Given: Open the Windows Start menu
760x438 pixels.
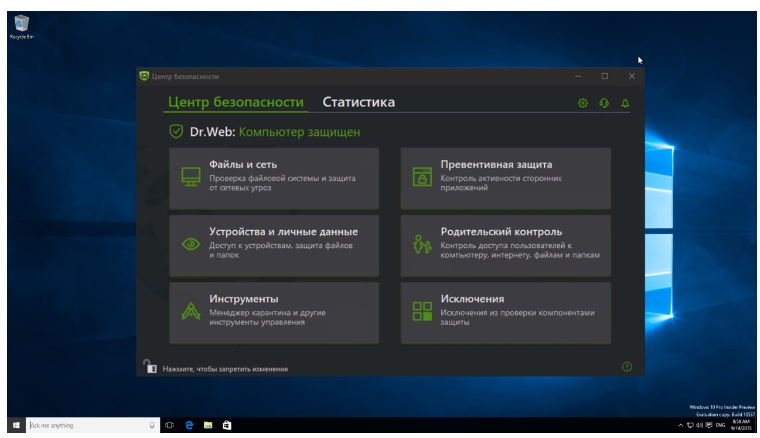Looking at the screenshot, I should (x=16, y=425).
